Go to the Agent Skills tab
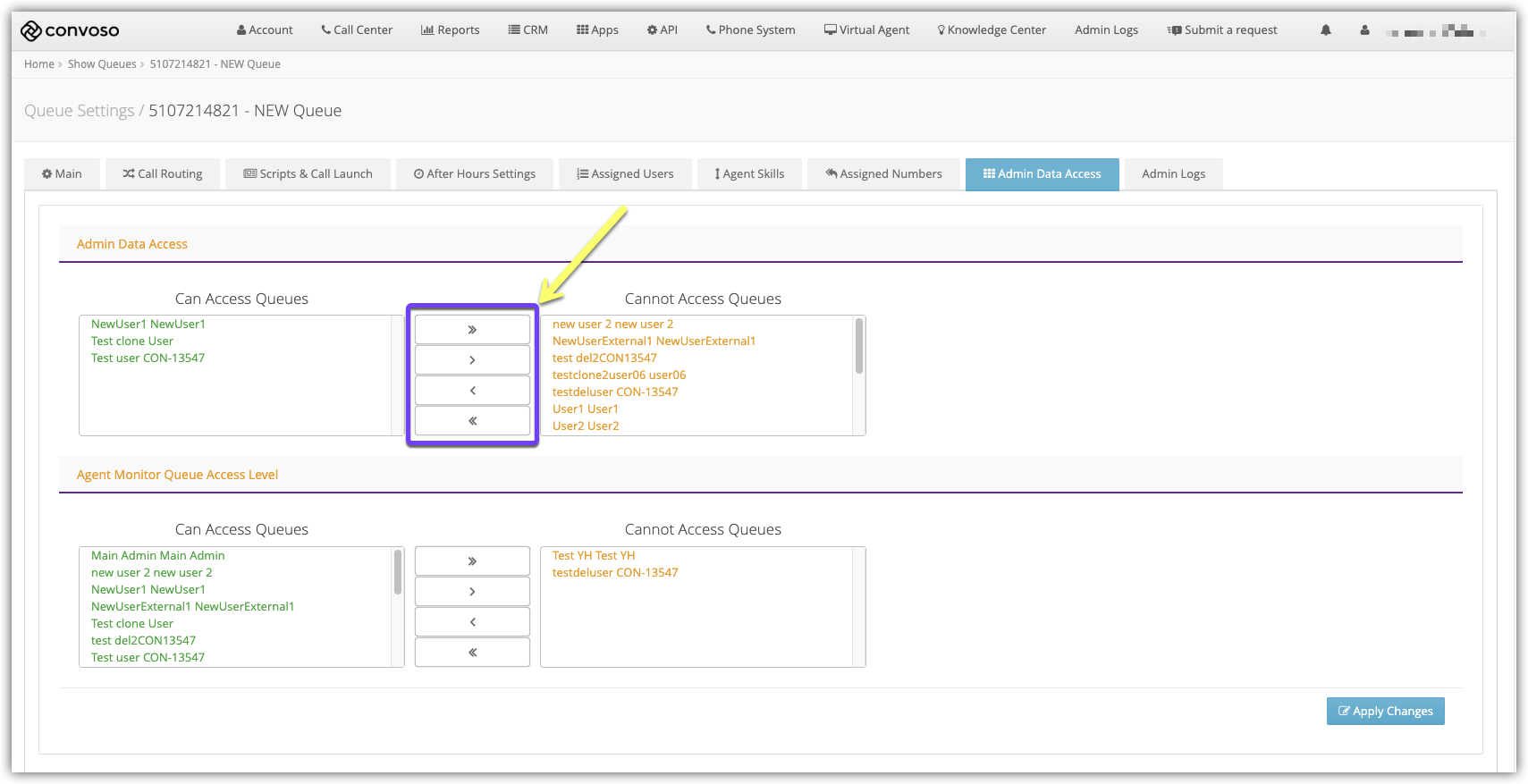The width and height of the screenshot is (1528, 784). [749, 174]
